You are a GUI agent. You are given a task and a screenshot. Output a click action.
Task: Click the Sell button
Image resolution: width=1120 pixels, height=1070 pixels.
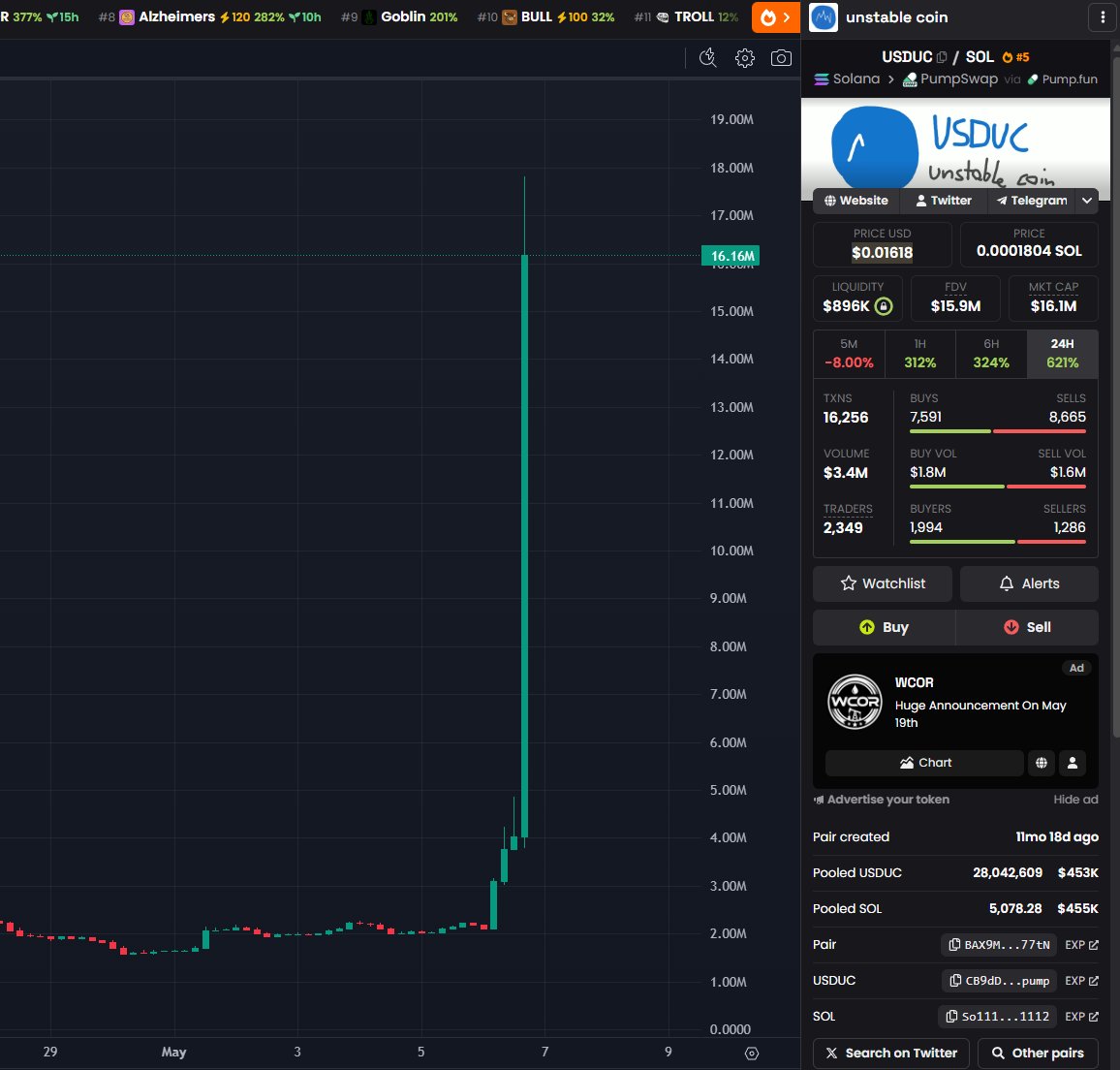1027,628
